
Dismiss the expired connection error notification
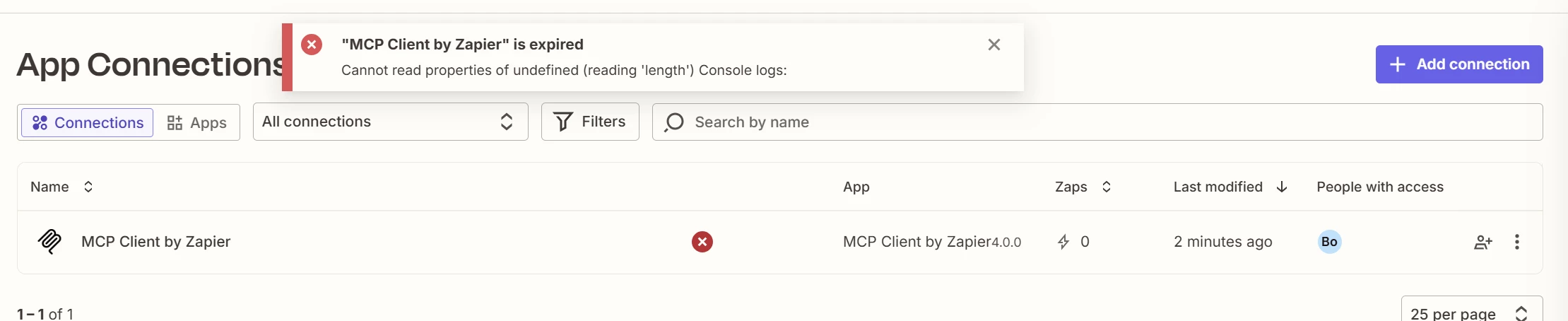994,45
